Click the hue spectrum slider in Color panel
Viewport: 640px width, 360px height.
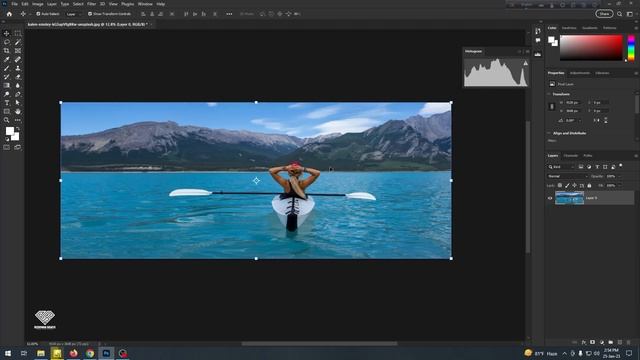tap(631, 48)
